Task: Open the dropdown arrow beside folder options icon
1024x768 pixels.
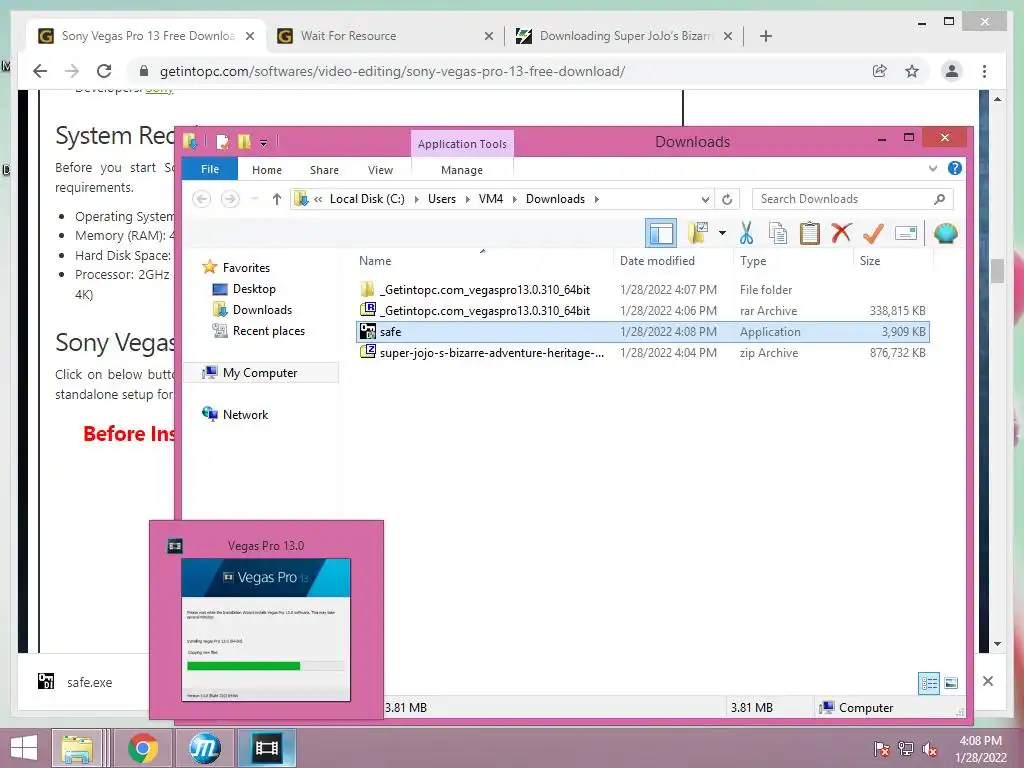Action: coord(722,232)
